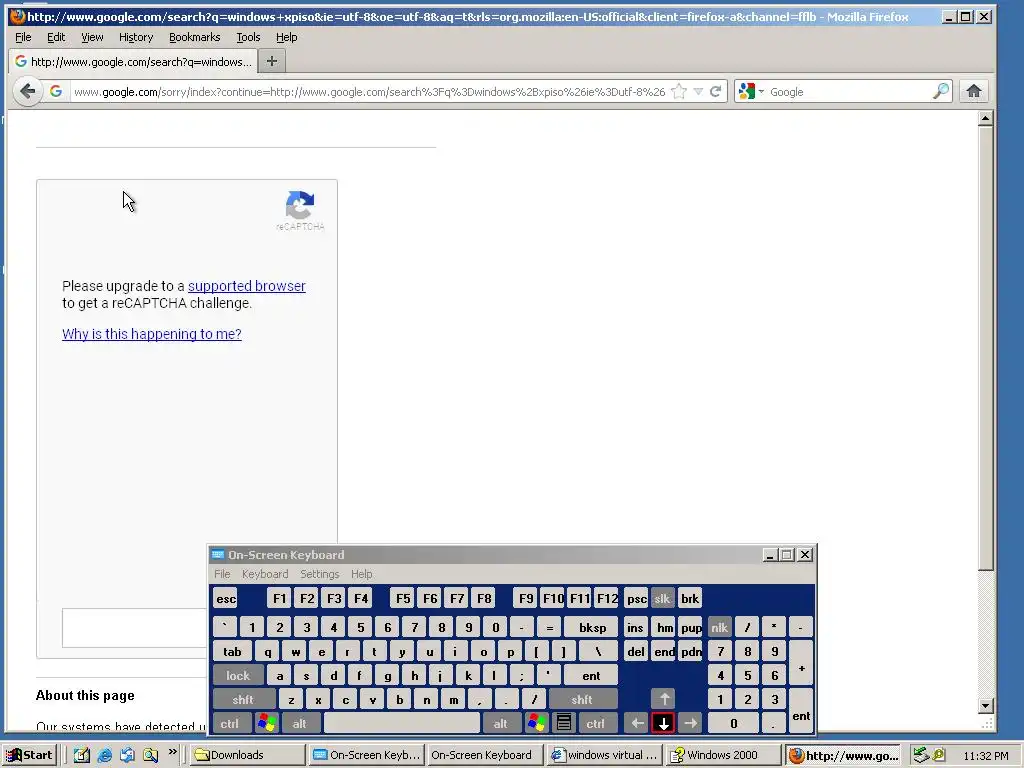Click psc key on On-Screen Keyboard
Screen dimensions: 1024x768
pyautogui.click(x=636, y=598)
